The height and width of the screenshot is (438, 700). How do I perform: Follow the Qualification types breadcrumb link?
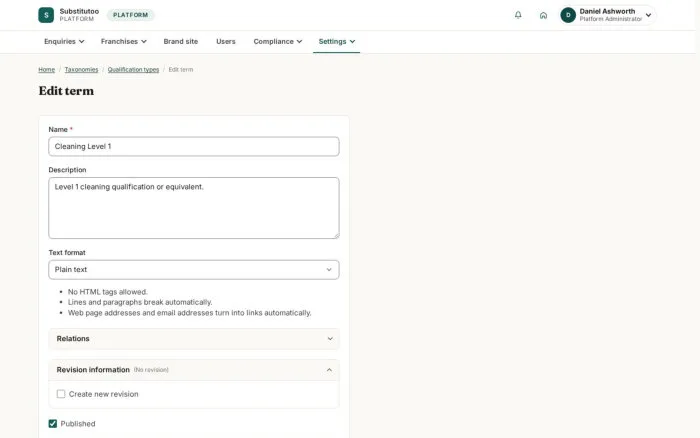coord(133,70)
